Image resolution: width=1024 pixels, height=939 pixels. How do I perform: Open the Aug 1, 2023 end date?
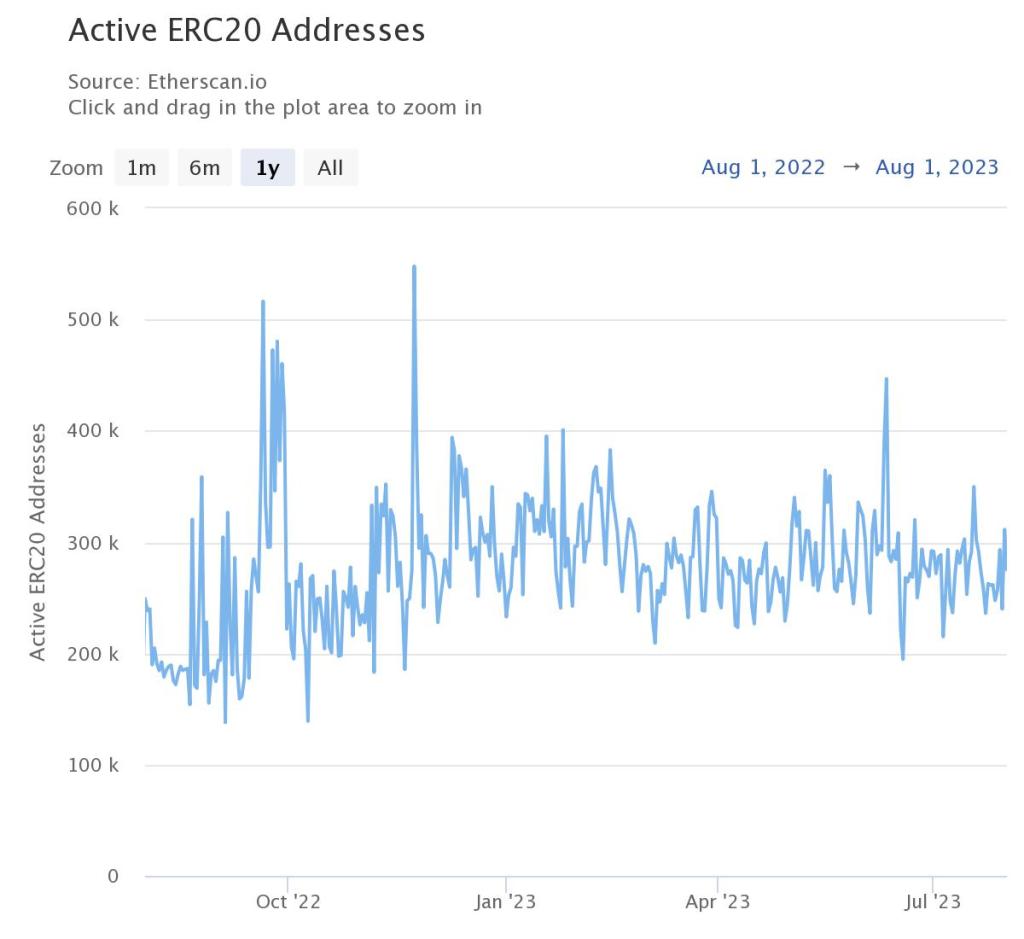coord(936,167)
